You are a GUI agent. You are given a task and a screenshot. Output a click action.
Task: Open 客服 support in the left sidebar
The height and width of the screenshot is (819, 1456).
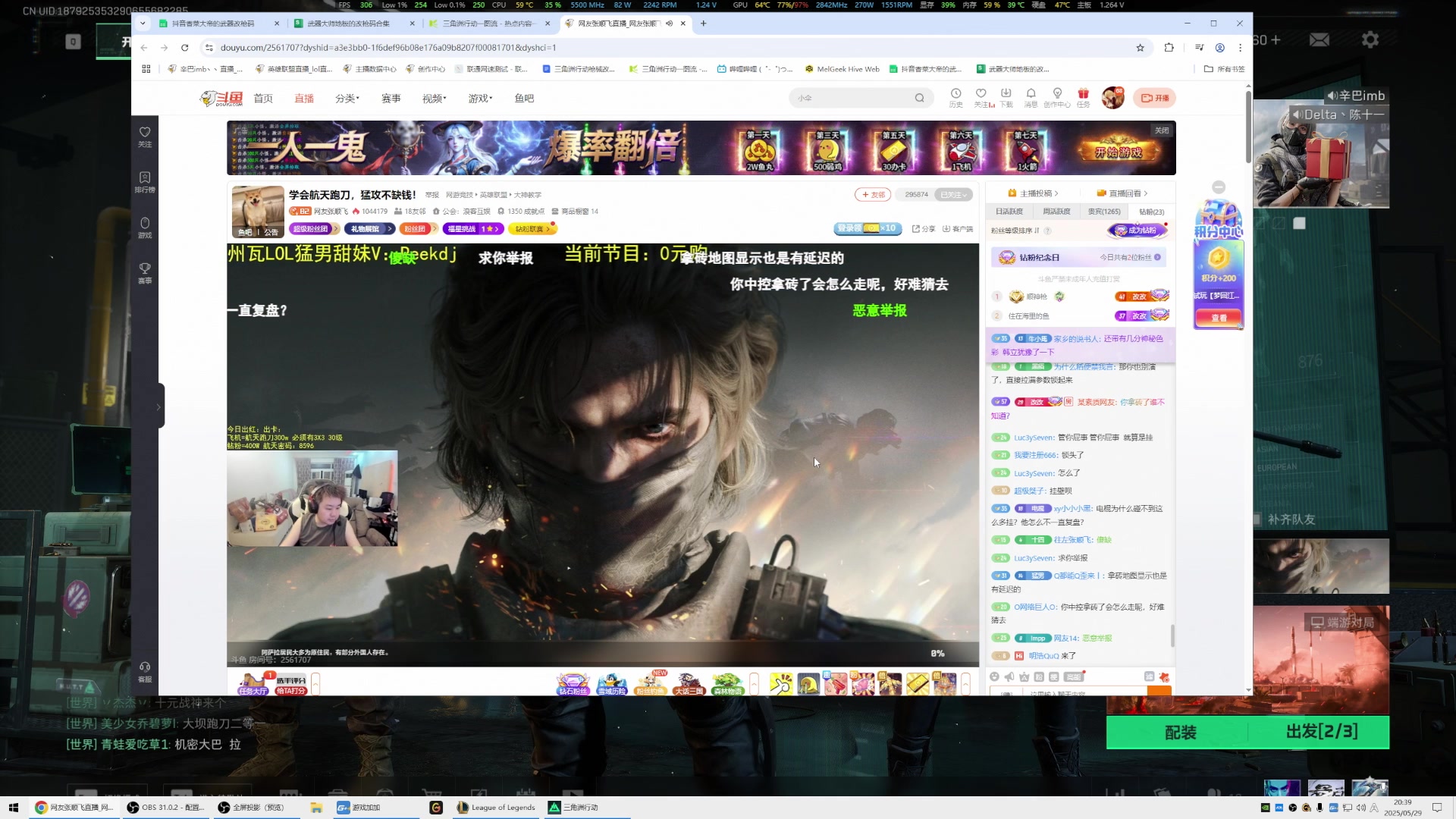coord(145,672)
